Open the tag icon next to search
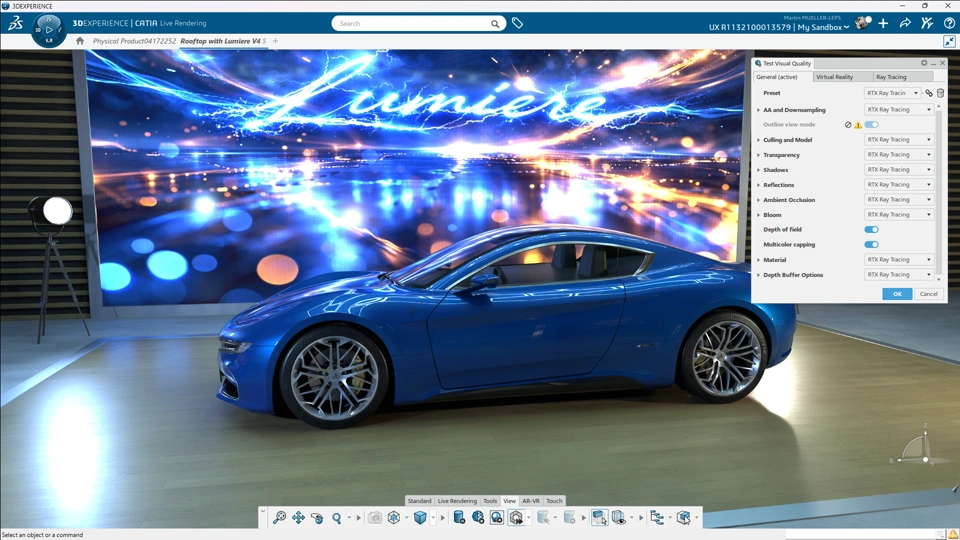Viewport: 960px width, 540px height. [517, 23]
